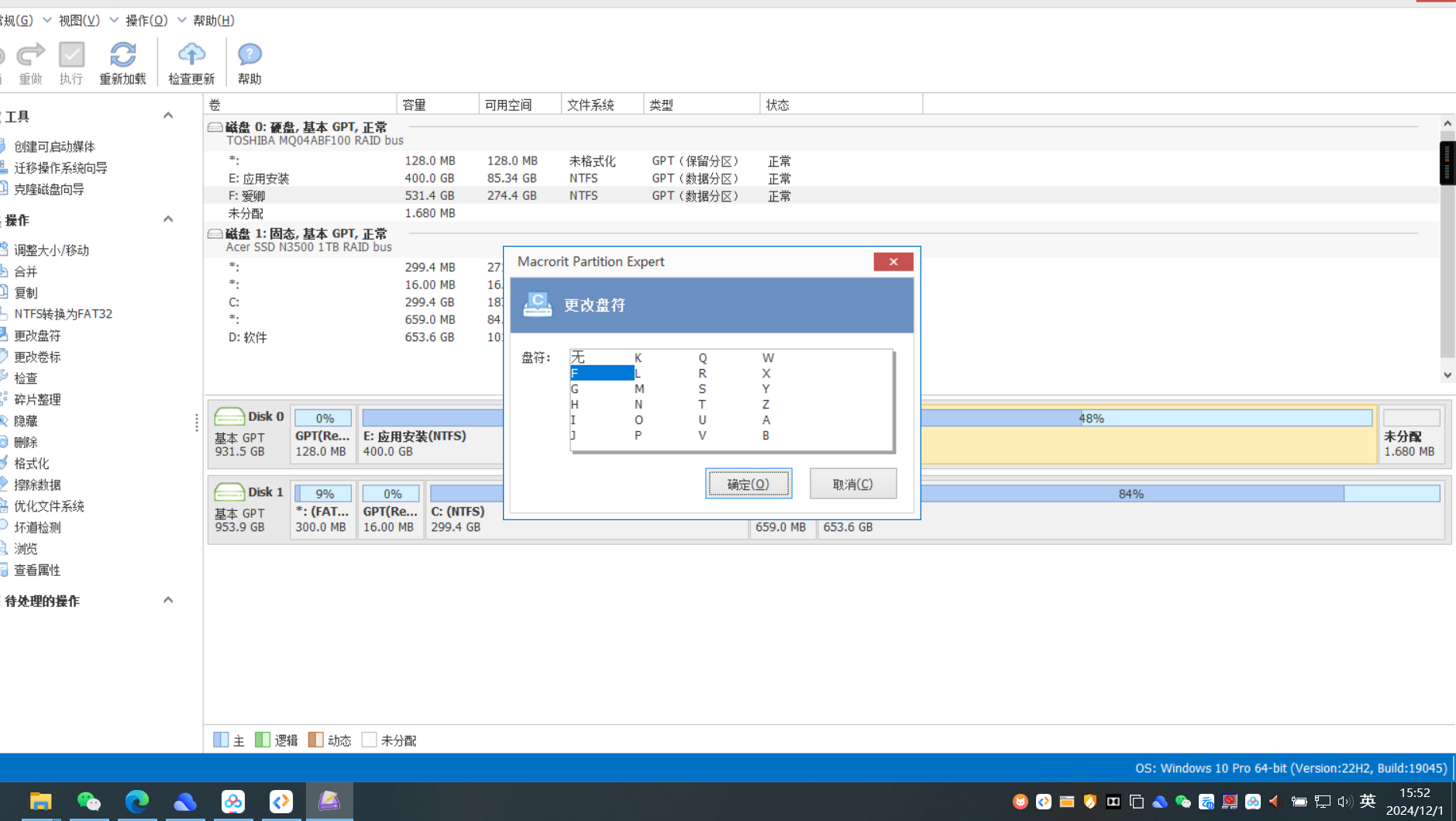Screen dimensions: 1456x821
Task: Select F: 爱卿 row in volume list
Action: point(822,196)
